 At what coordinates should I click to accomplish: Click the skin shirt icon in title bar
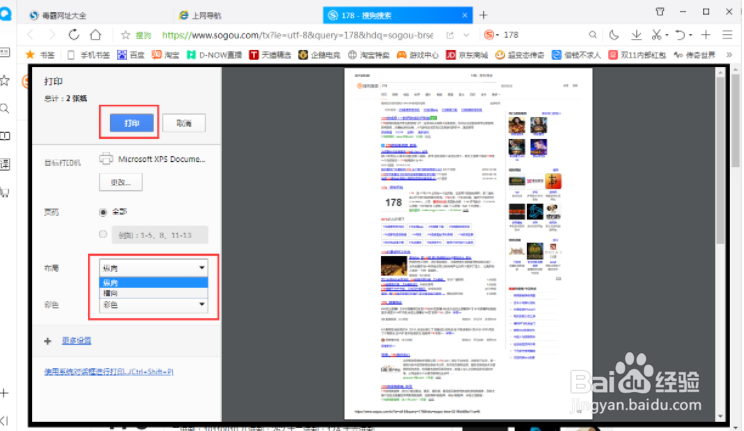coord(660,11)
